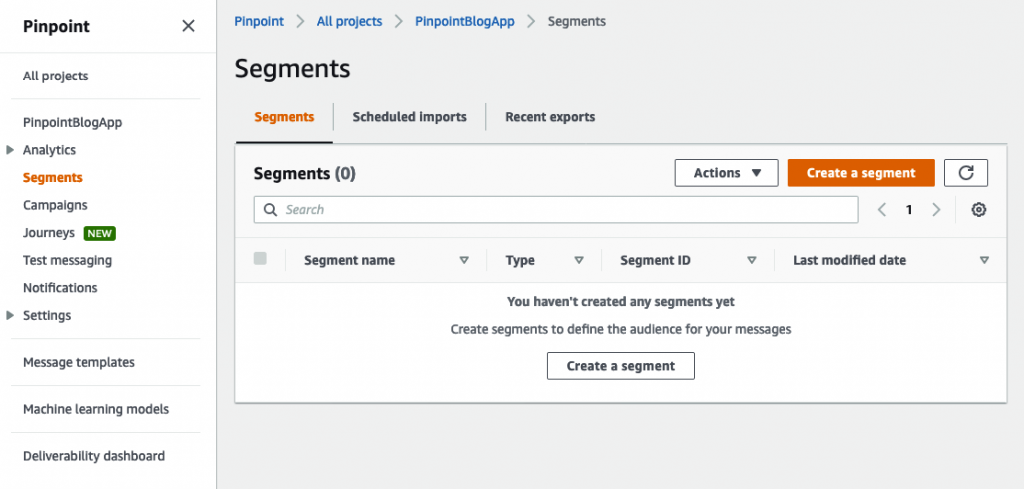Viewport: 1024px width, 489px height.
Task: Open Campaigns in the sidebar
Action: coord(55,205)
